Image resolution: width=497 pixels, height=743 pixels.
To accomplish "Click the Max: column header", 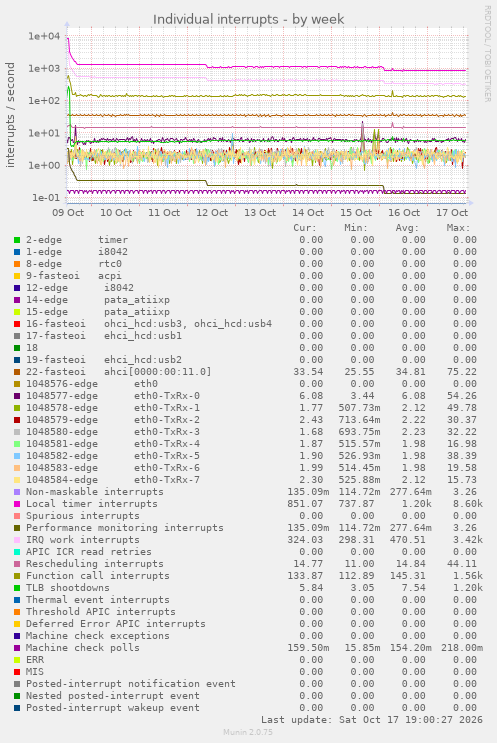I will pyautogui.click(x=458, y=228).
